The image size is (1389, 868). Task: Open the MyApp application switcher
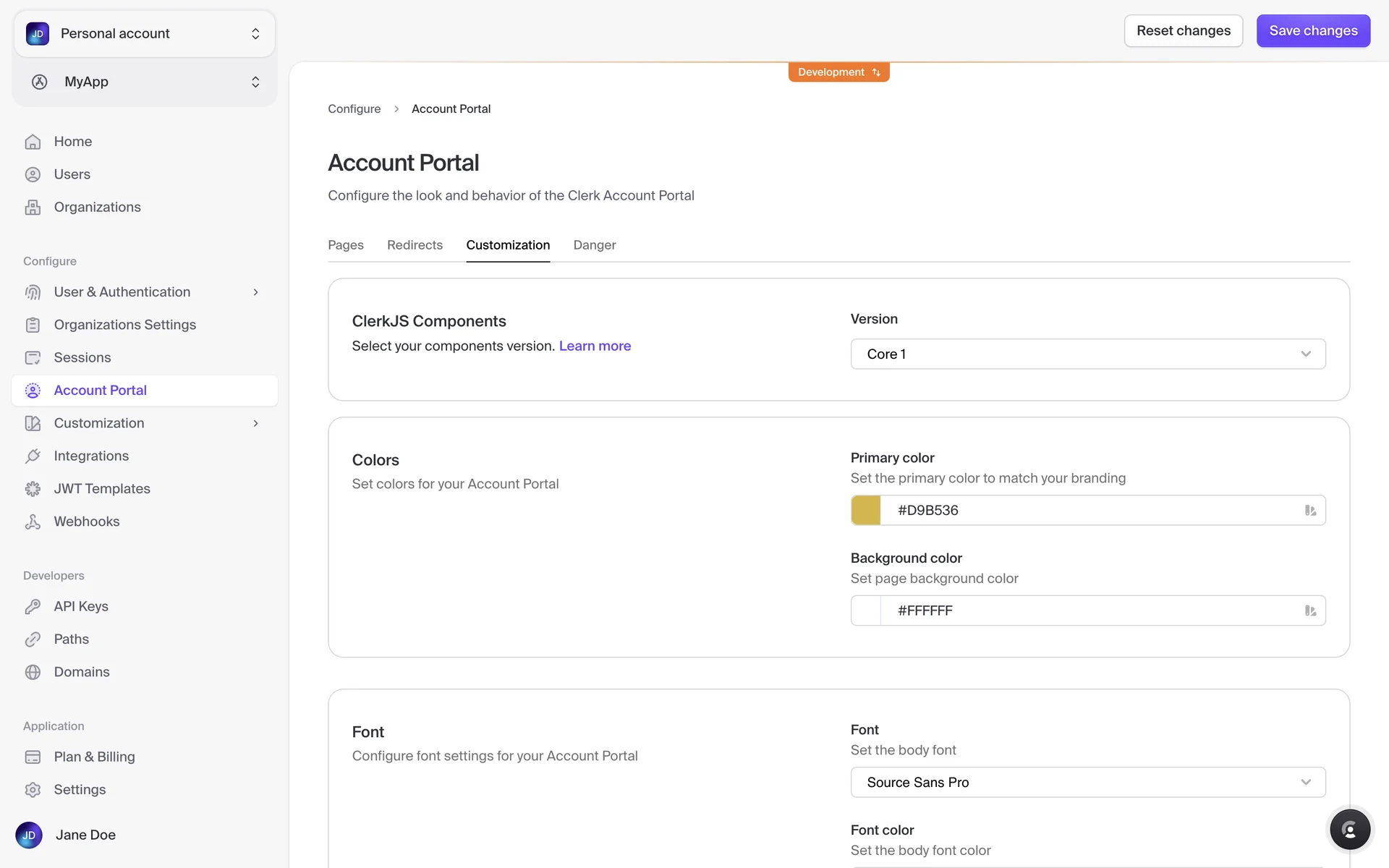(144, 82)
